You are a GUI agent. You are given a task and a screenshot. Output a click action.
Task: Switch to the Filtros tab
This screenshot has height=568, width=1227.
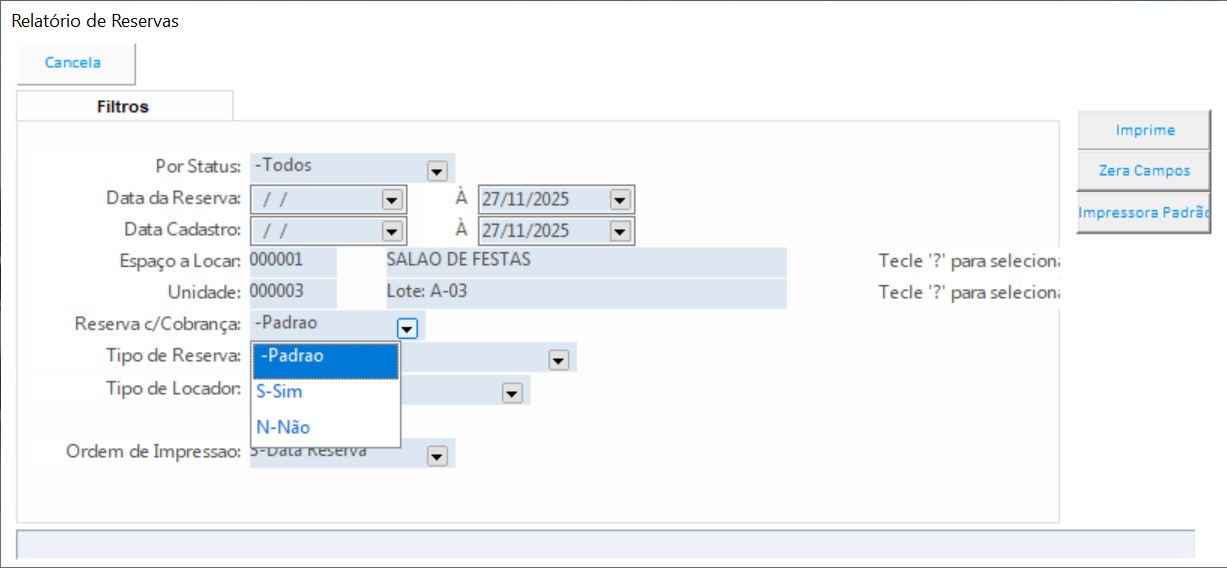click(x=123, y=106)
